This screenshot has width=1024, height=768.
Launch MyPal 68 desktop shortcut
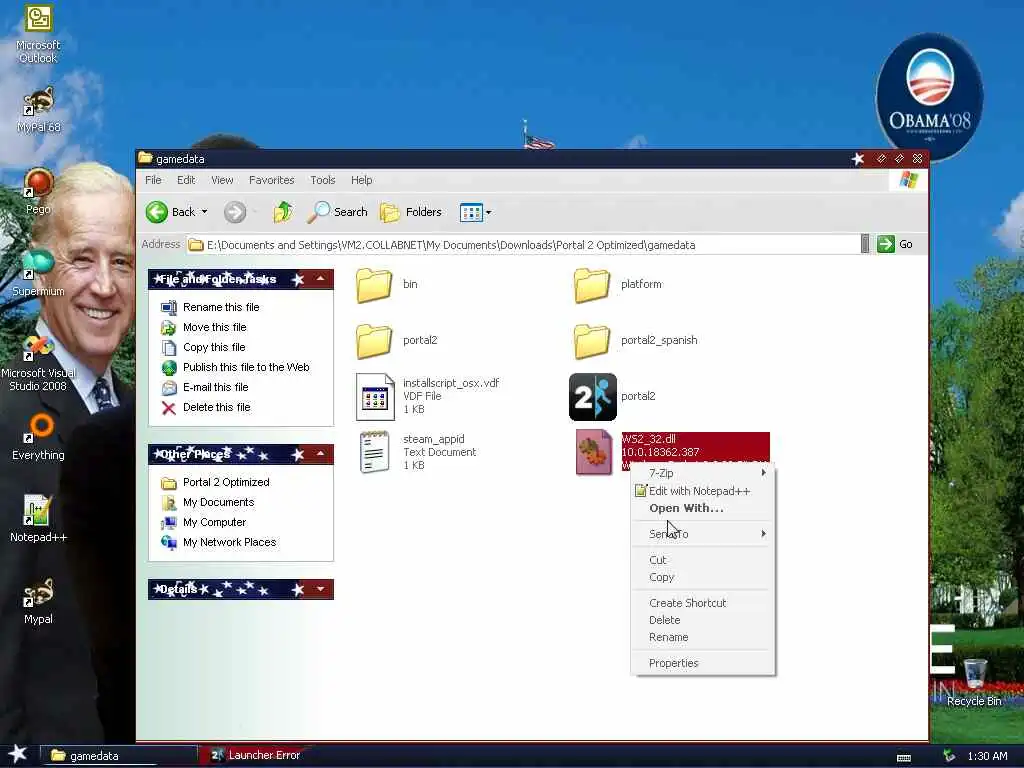click(x=38, y=110)
